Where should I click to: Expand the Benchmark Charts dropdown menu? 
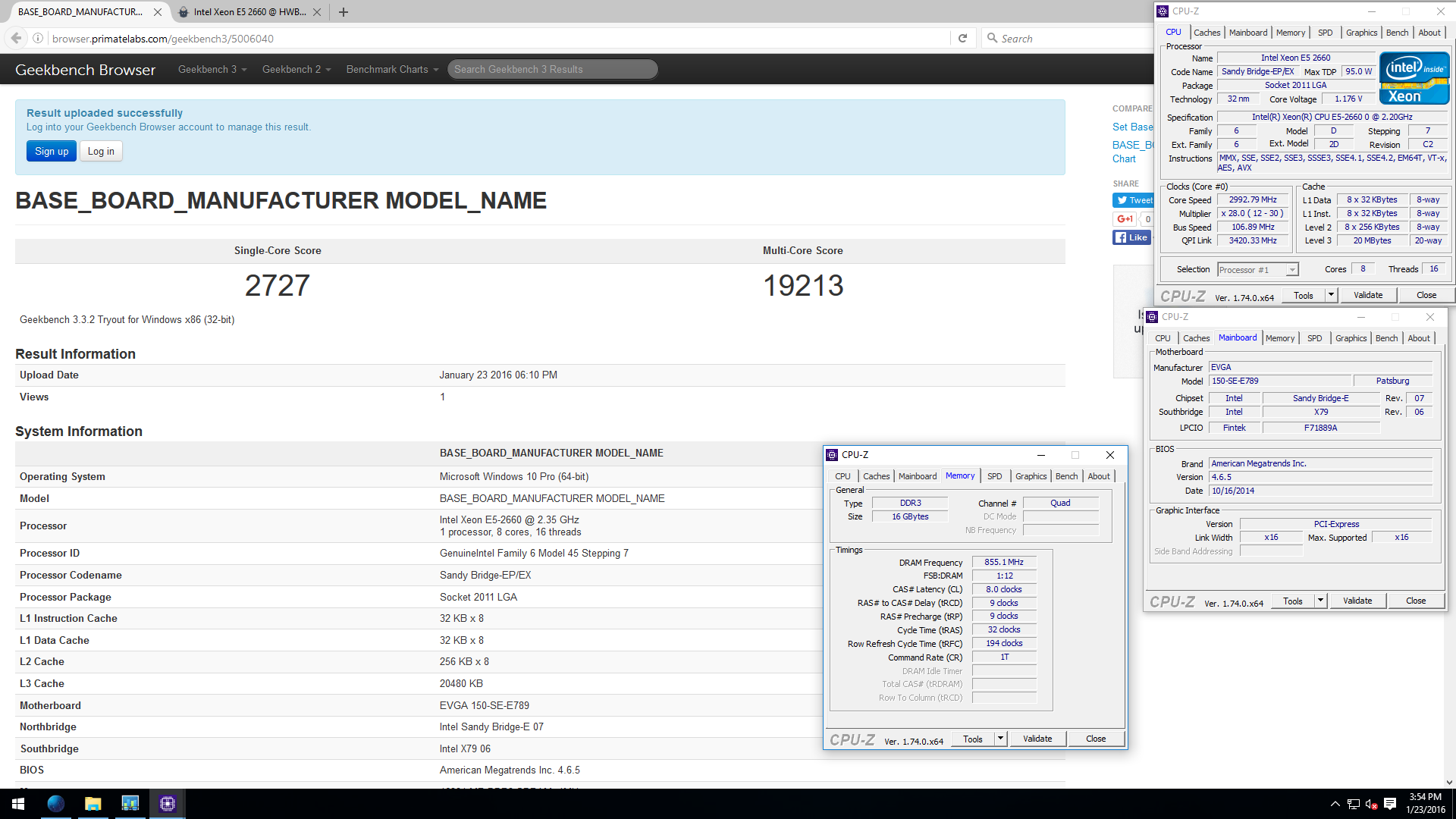point(392,69)
